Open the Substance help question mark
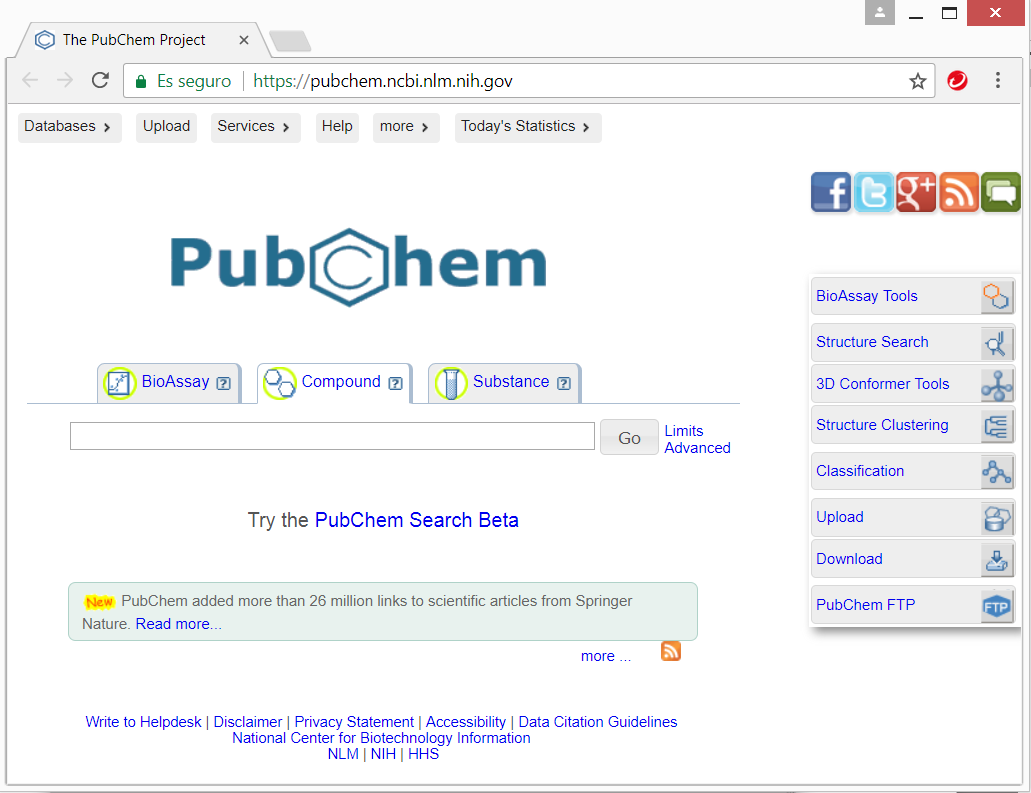This screenshot has height=793, width=1031. [563, 383]
